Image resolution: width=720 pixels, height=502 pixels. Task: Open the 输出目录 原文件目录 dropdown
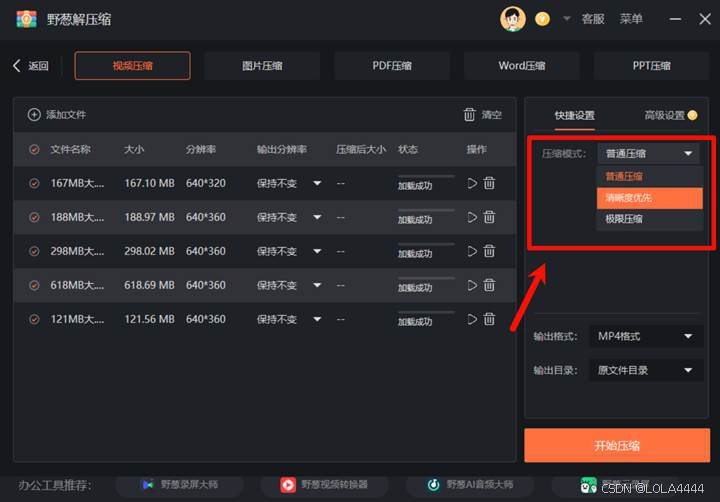pyautogui.click(x=646, y=370)
